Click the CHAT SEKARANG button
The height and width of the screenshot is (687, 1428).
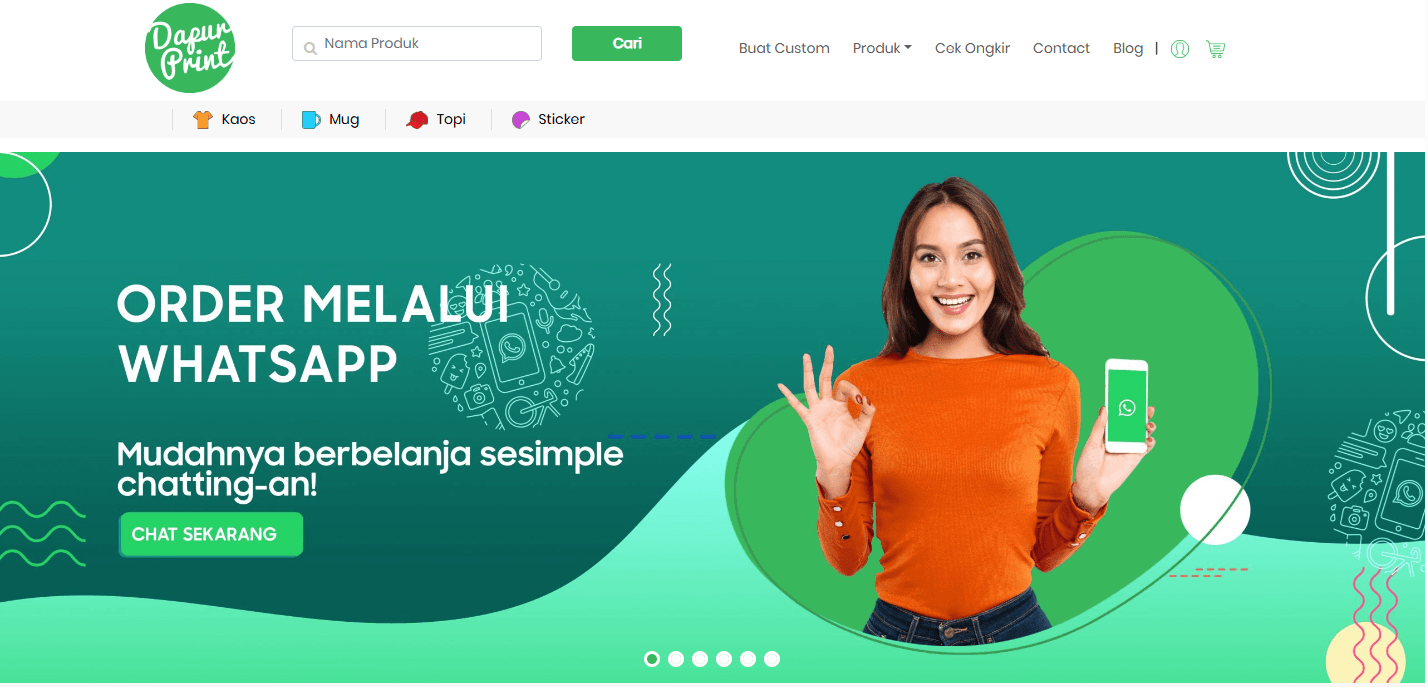(211, 534)
